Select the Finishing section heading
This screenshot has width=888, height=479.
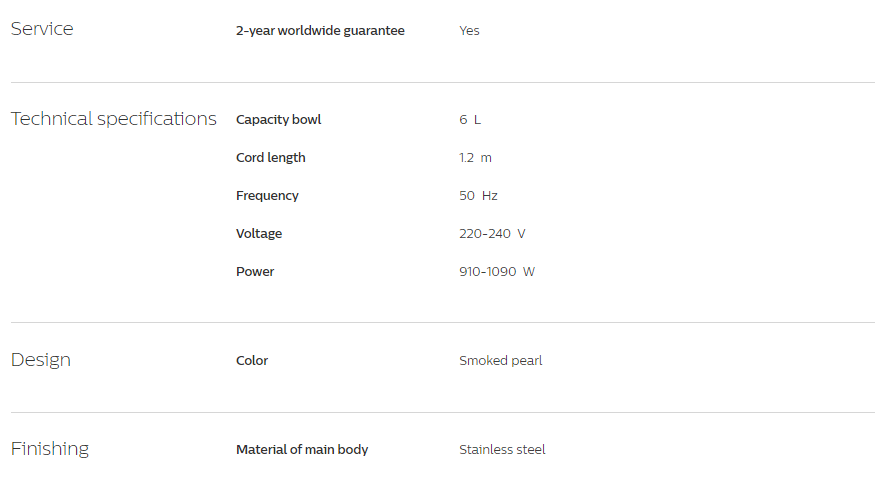50,448
